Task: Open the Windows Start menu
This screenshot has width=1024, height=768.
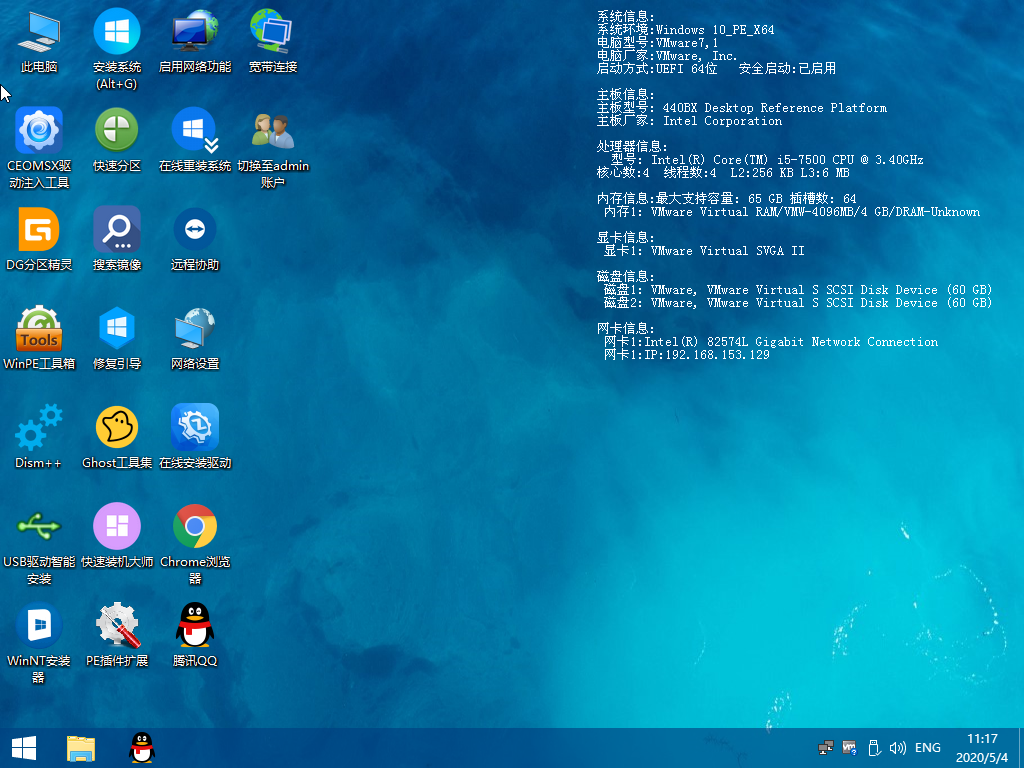Action: [24, 748]
